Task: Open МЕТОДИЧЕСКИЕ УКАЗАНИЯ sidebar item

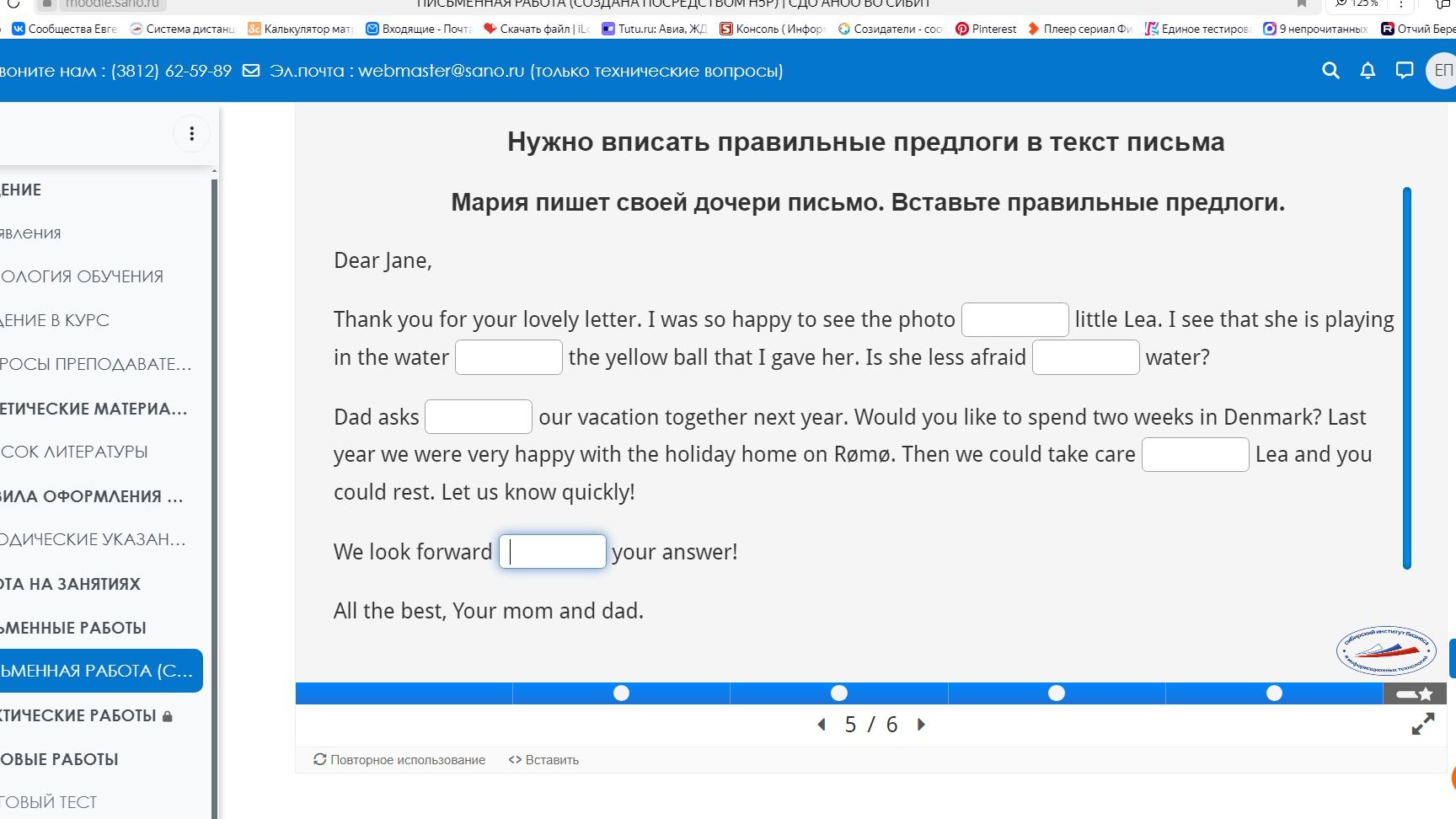Action: point(93,539)
